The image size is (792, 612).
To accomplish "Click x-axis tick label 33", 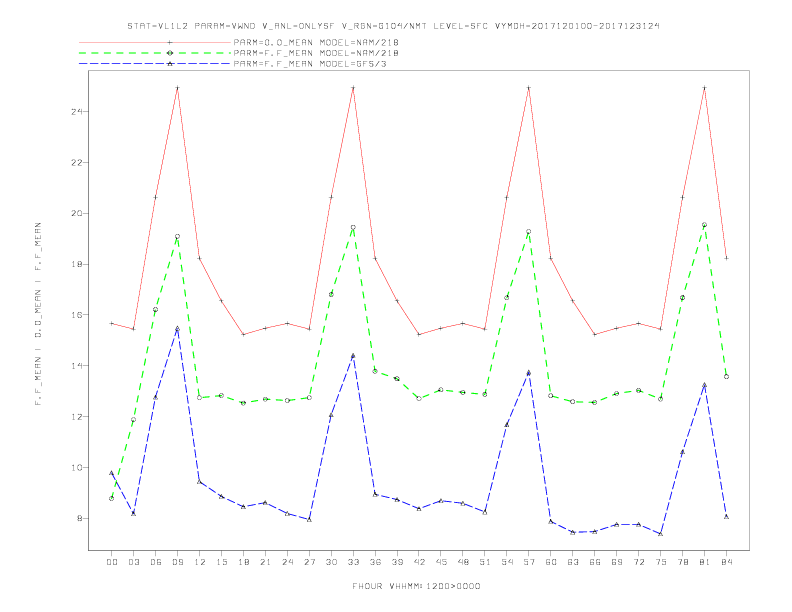I will click(x=353, y=562).
